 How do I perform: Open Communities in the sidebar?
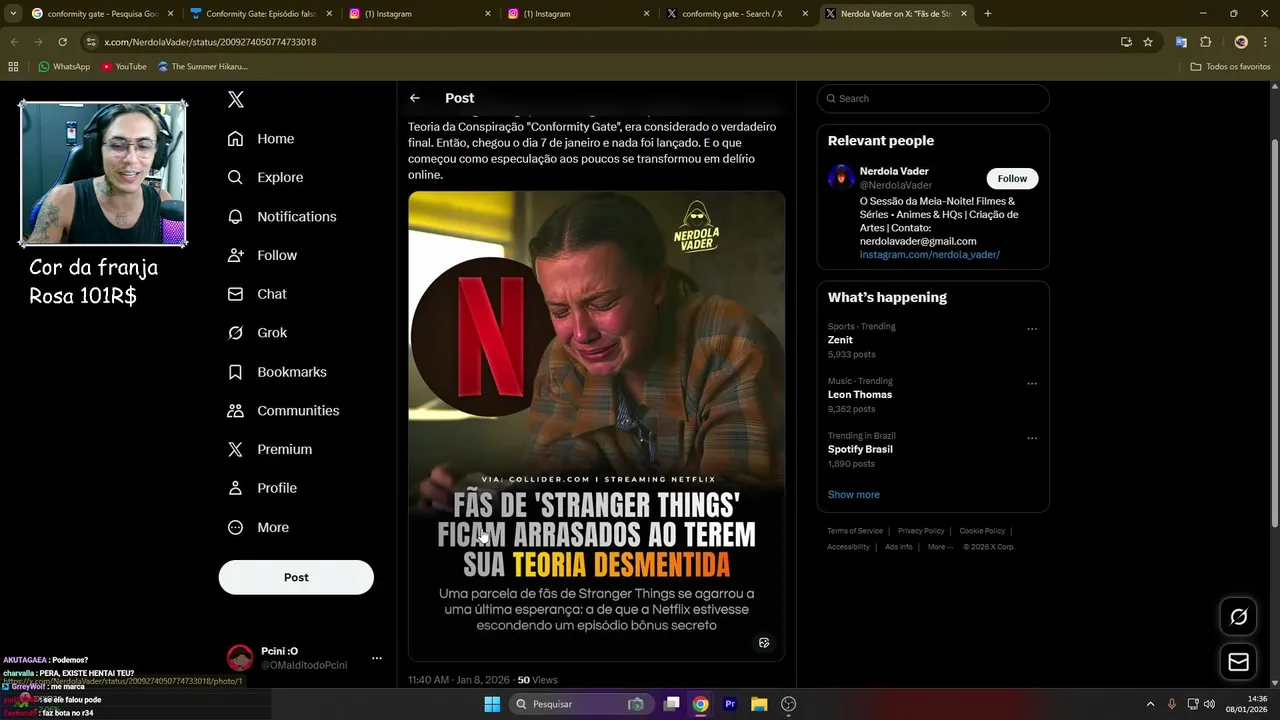283,411
